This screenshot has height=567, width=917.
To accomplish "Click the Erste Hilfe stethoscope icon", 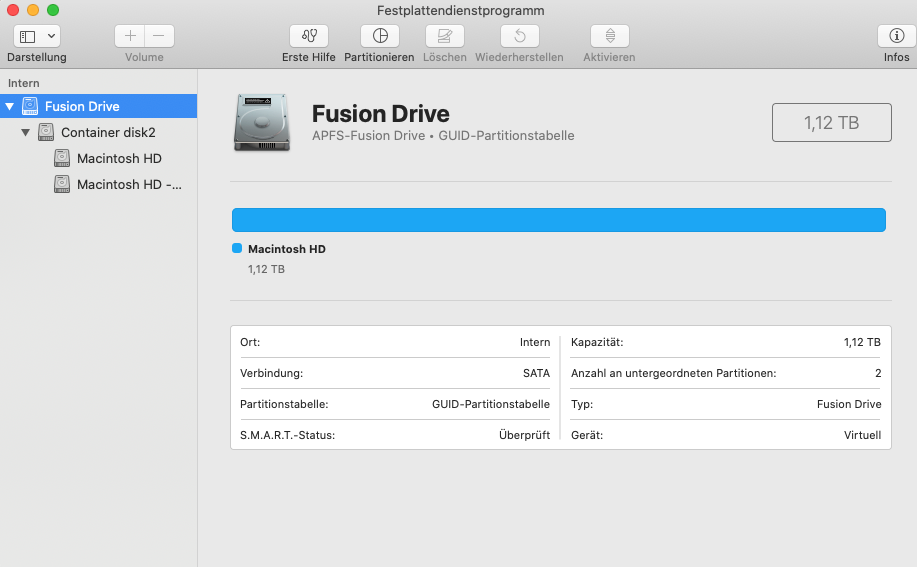I will (308, 36).
